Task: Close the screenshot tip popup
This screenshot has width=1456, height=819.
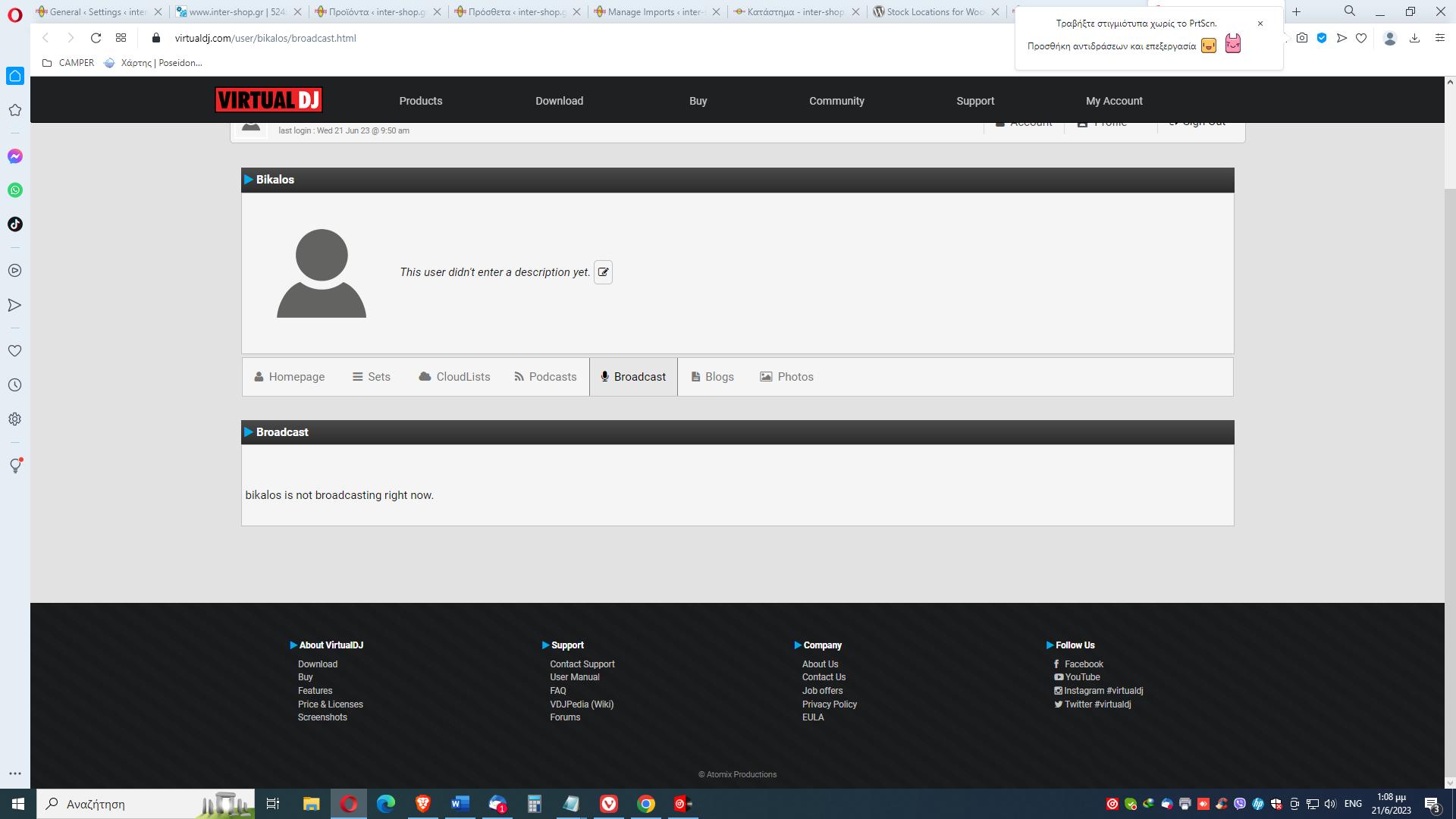Action: [x=1260, y=24]
